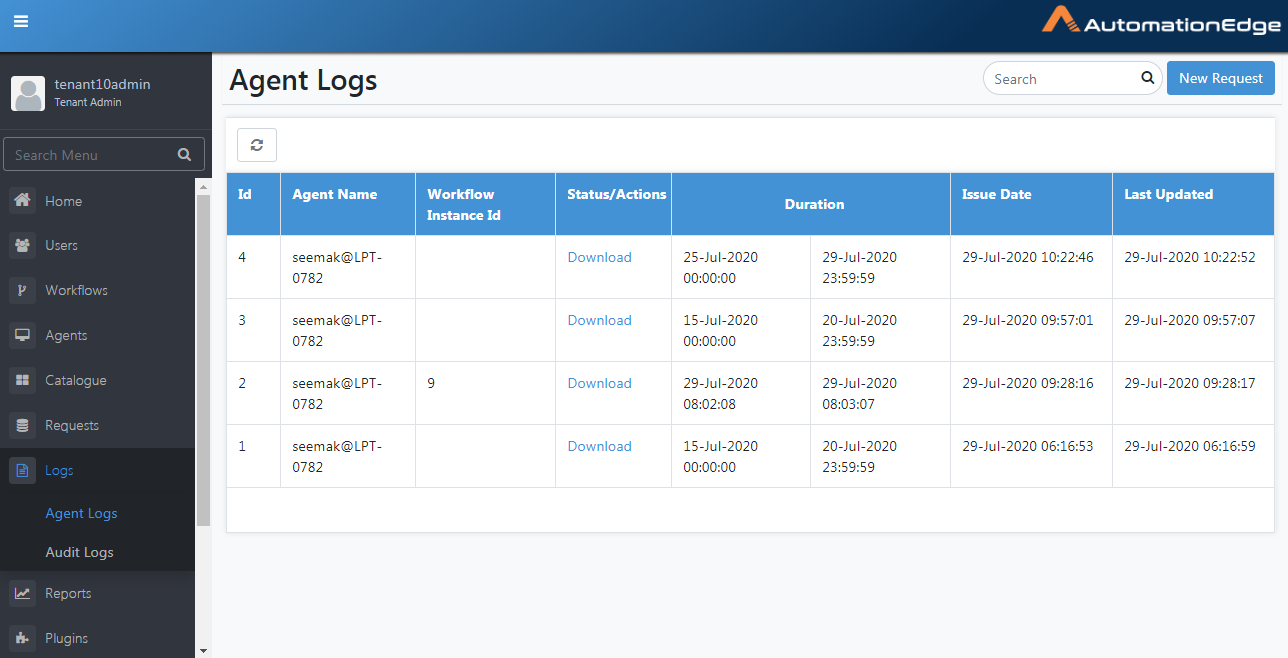Click the Issue Date column header
Image resolution: width=1288 pixels, height=658 pixels.
[1031, 204]
